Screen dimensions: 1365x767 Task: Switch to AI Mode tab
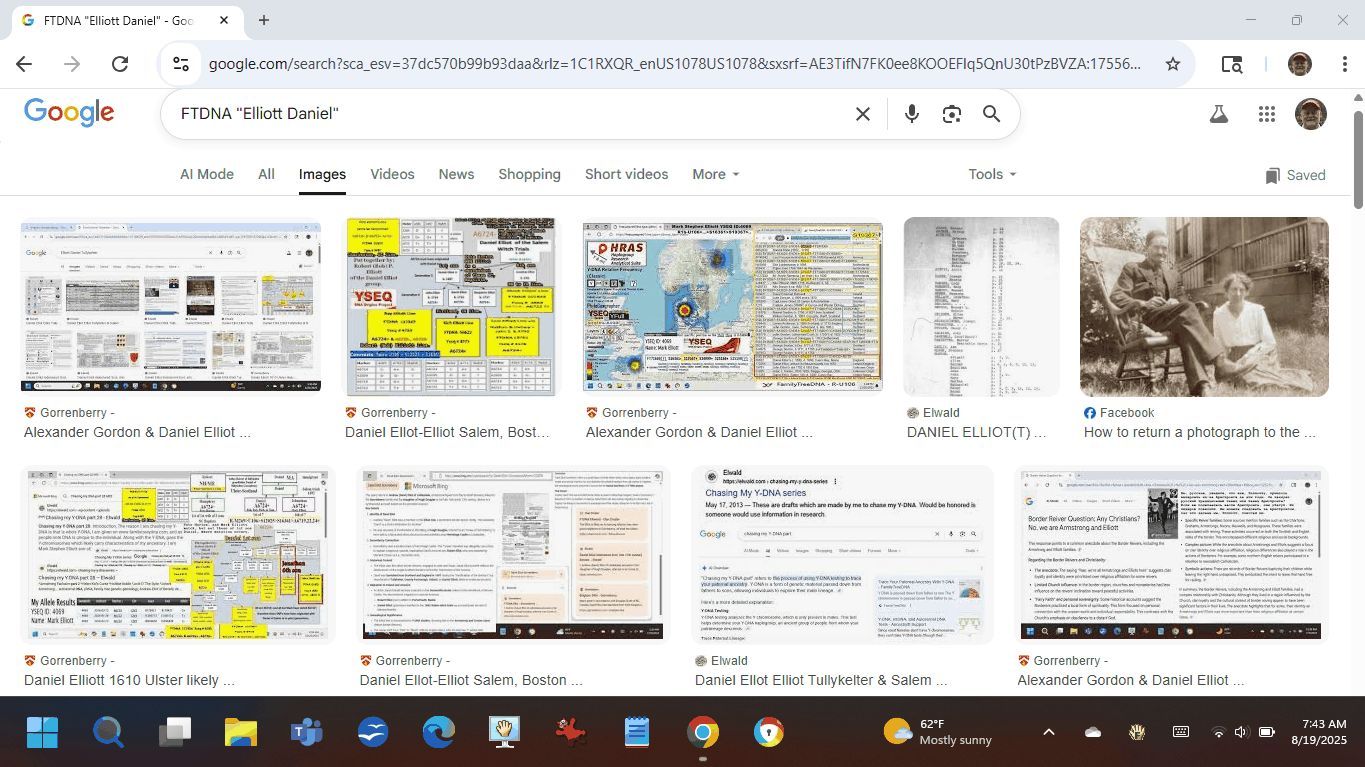[x=206, y=174]
